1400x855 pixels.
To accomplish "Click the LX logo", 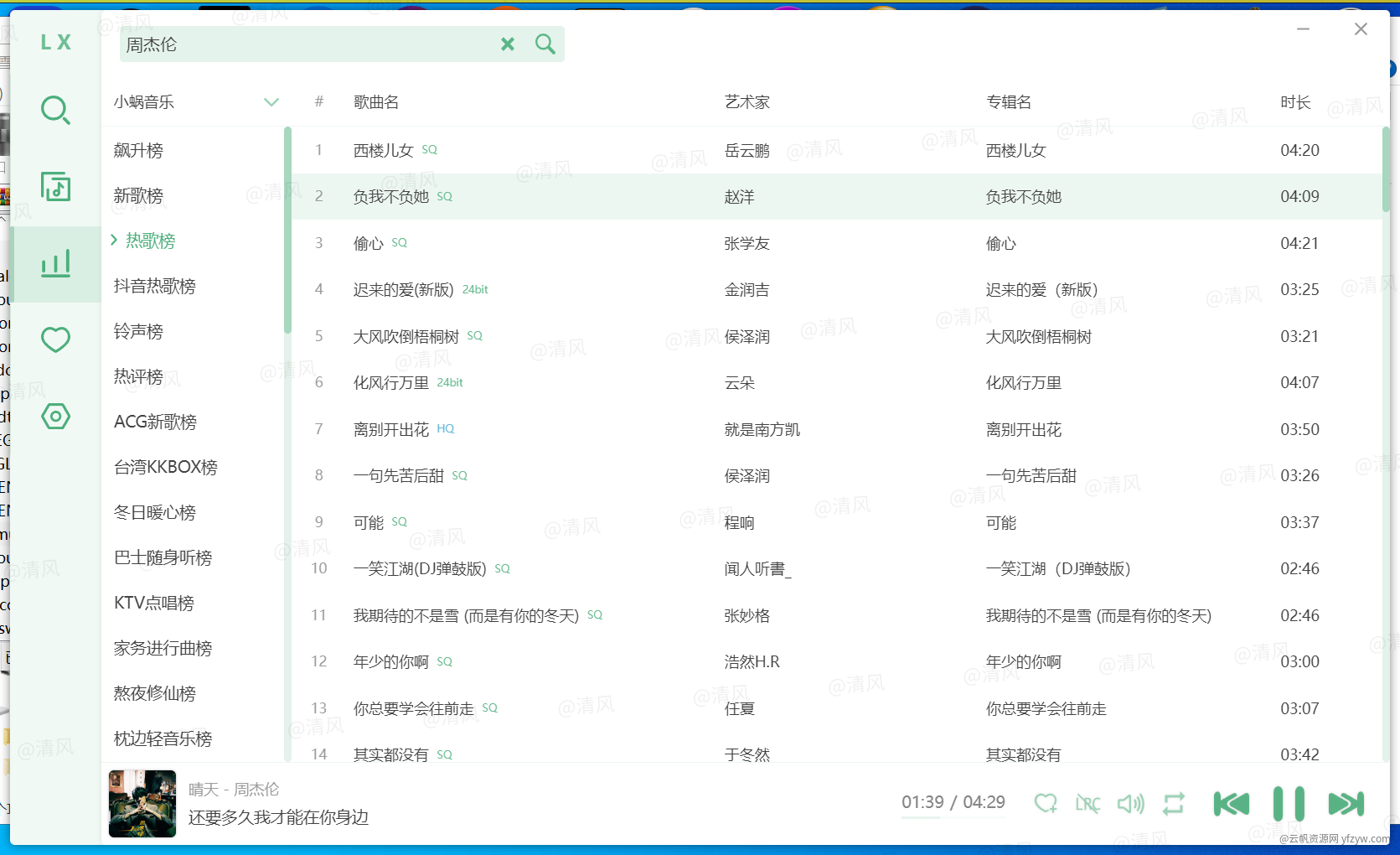I will point(55,42).
